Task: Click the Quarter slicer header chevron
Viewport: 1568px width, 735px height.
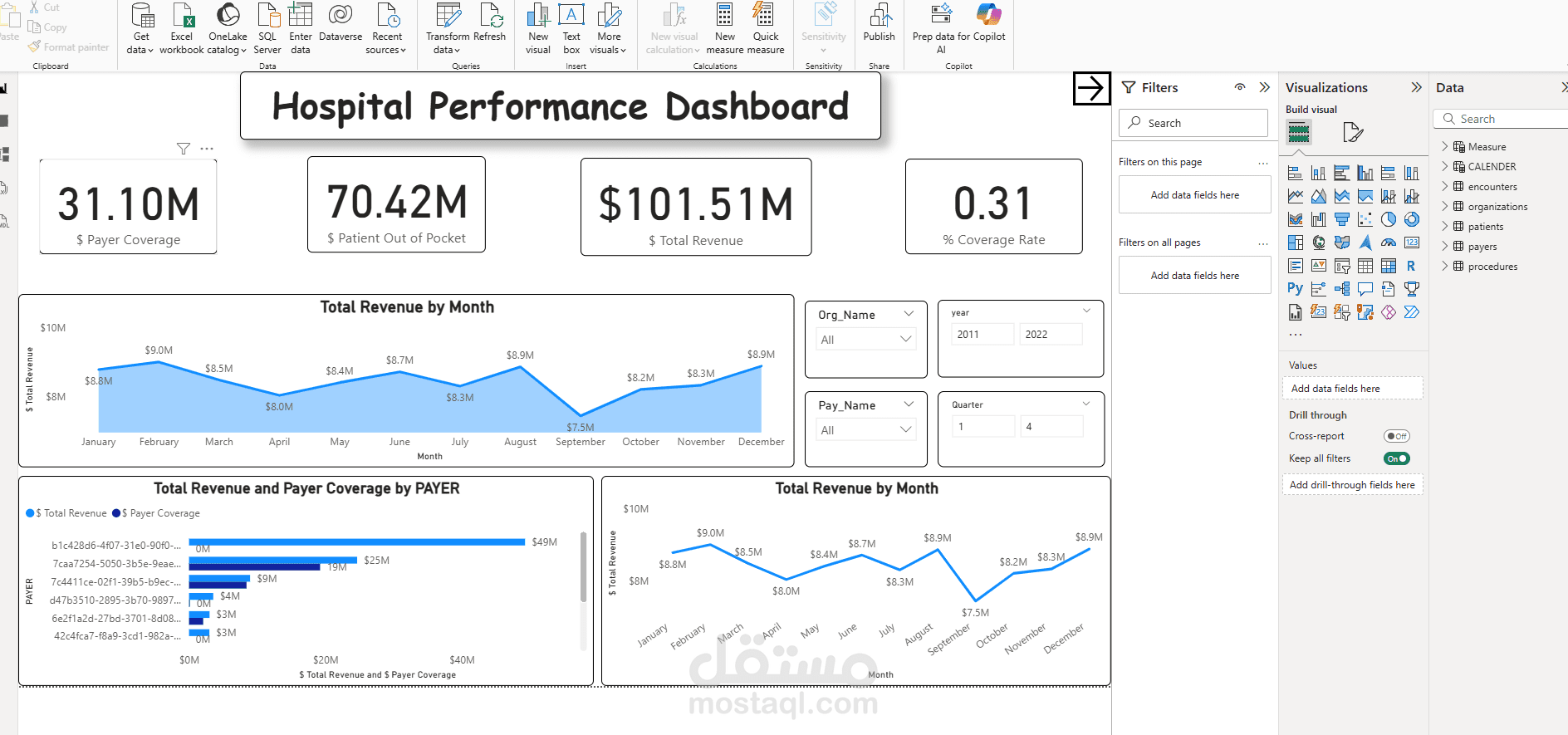Action: pyautogui.click(x=1086, y=404)
